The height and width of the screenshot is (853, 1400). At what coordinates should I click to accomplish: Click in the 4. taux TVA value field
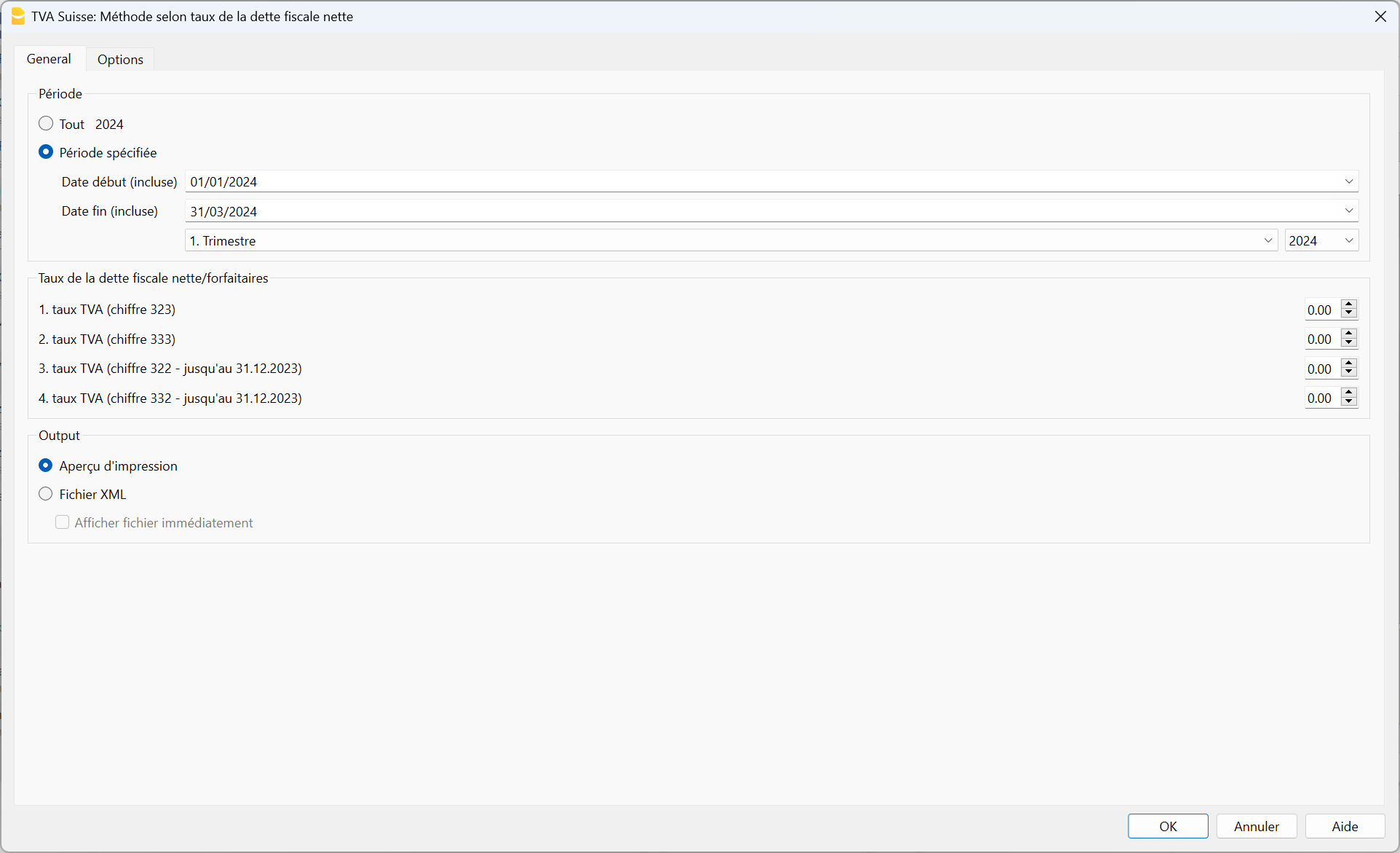(x=1321, y=398)
